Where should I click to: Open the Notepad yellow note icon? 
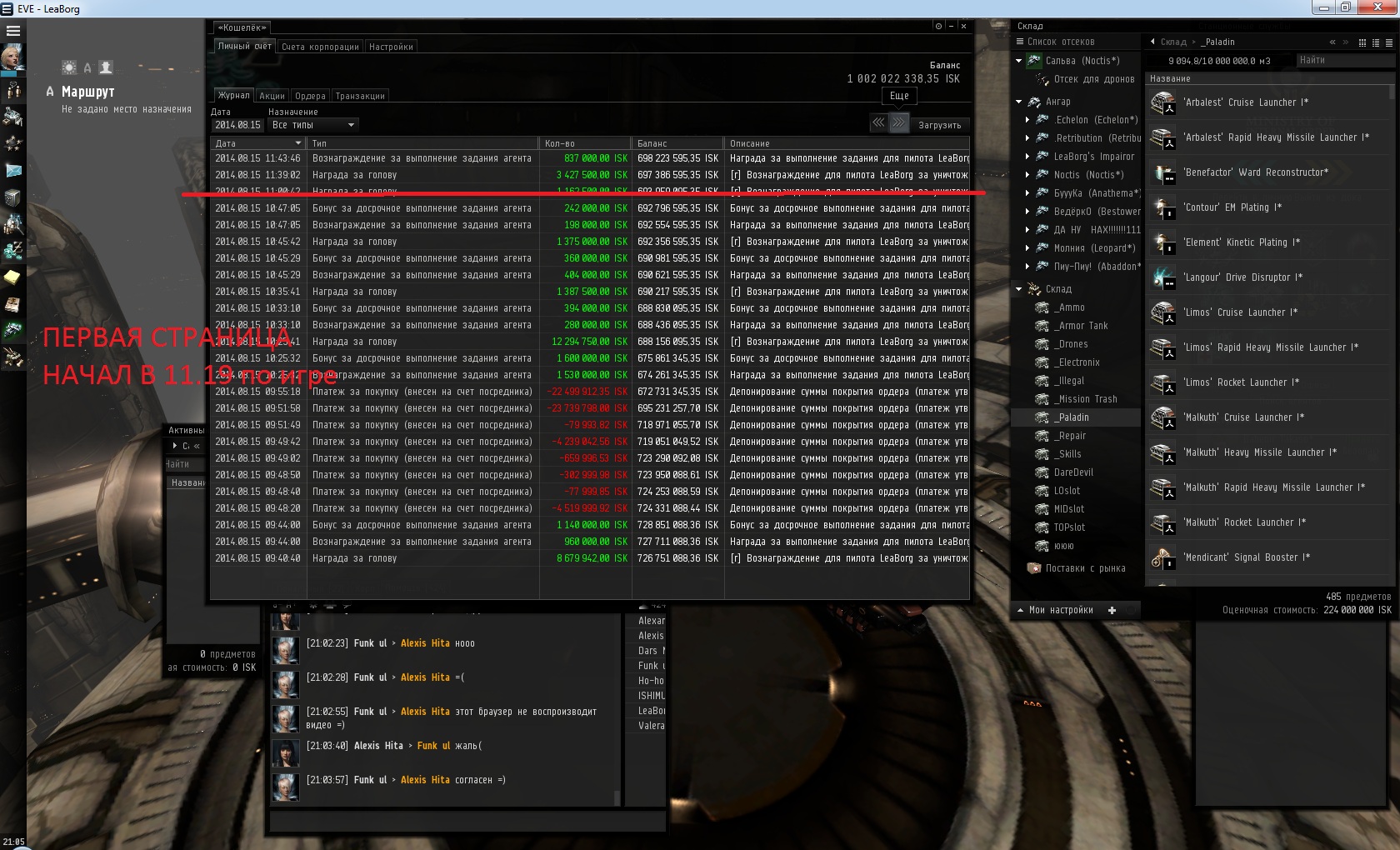coord(12,277)
